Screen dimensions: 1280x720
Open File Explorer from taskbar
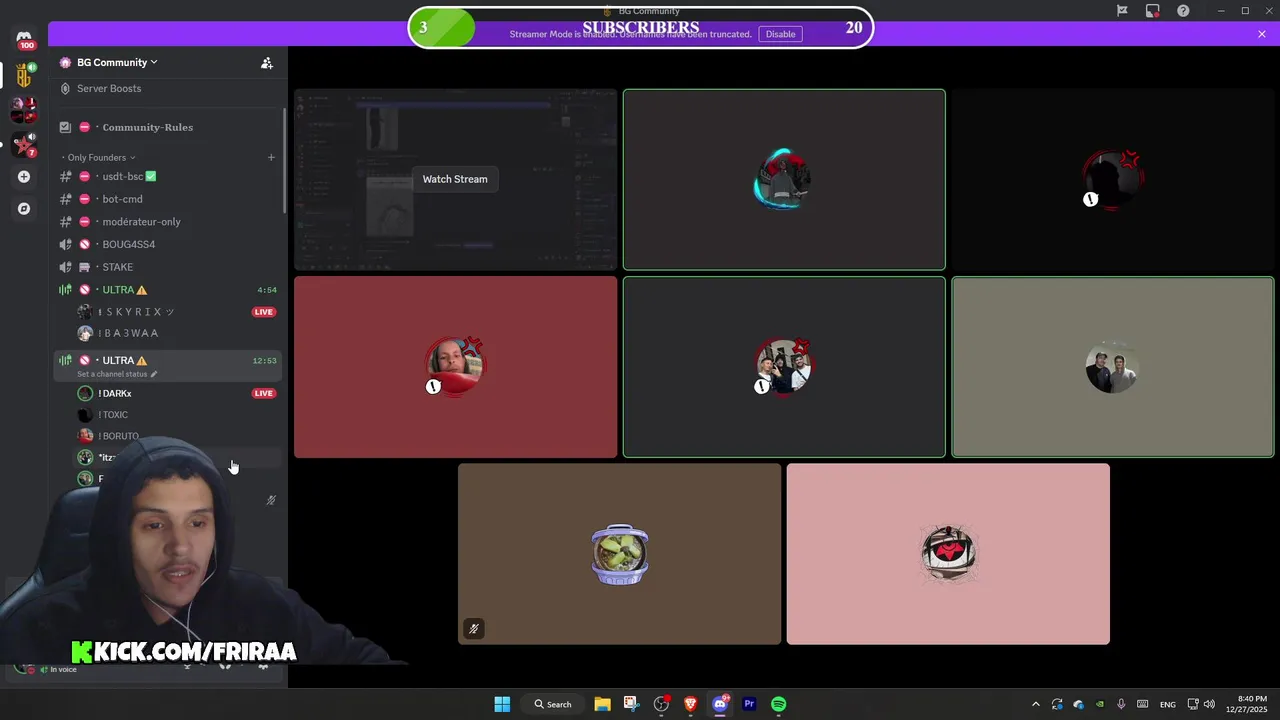pos(602,704)
